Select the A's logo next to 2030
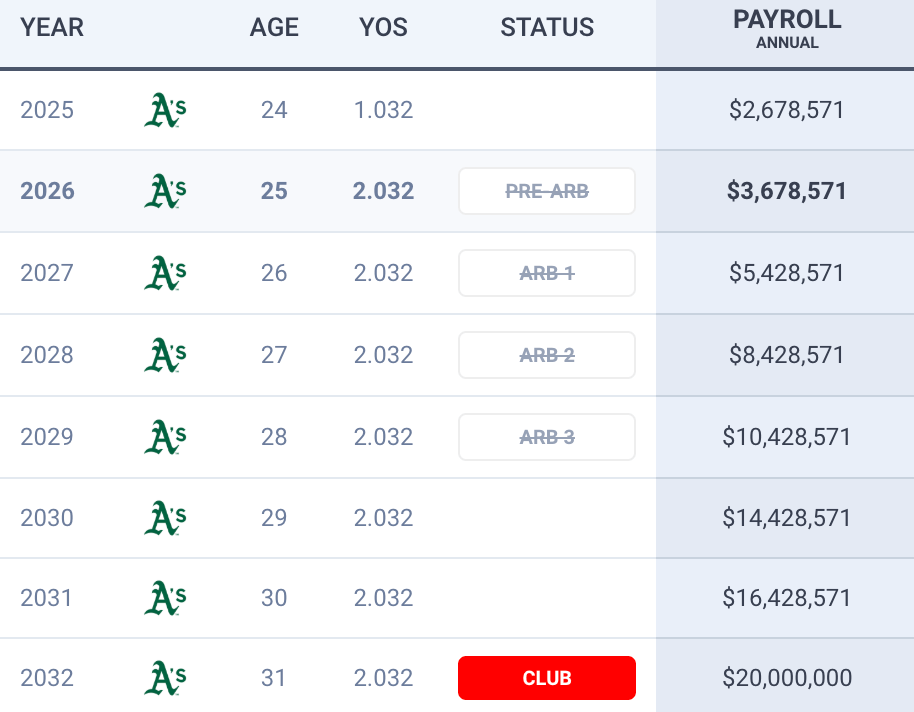The height and width of the screenshot is (712, 914). tap(165, 518)
